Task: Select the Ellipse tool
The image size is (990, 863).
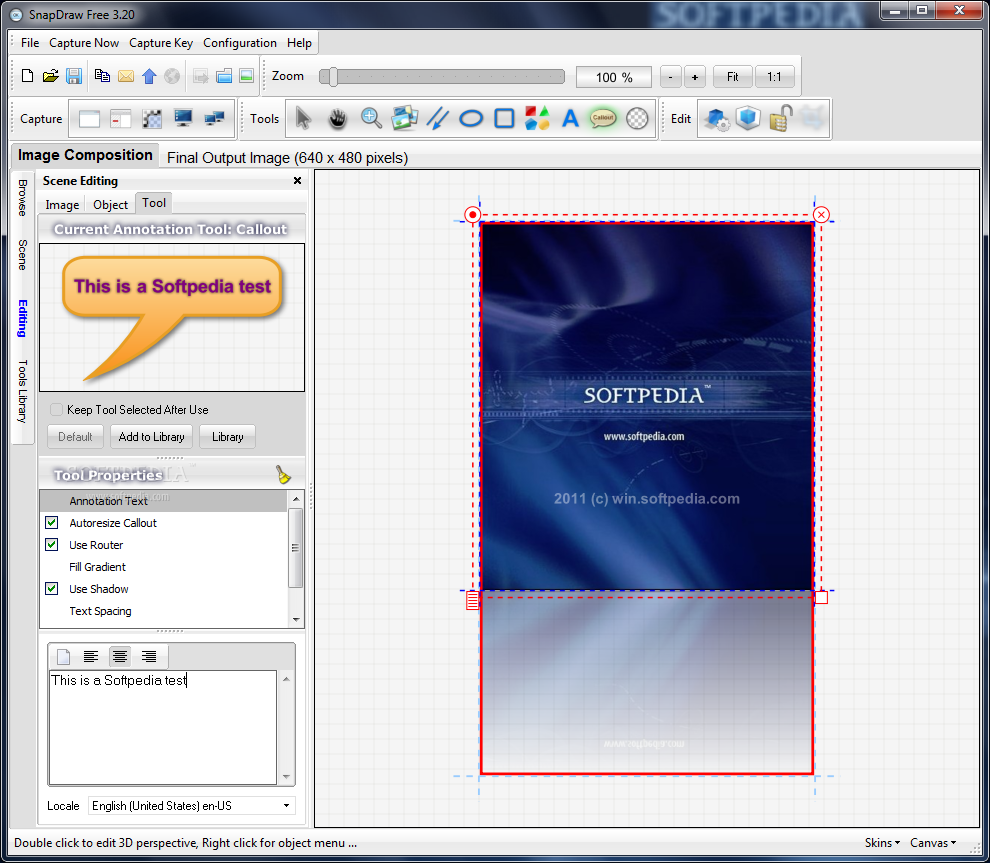Action: 471,118
